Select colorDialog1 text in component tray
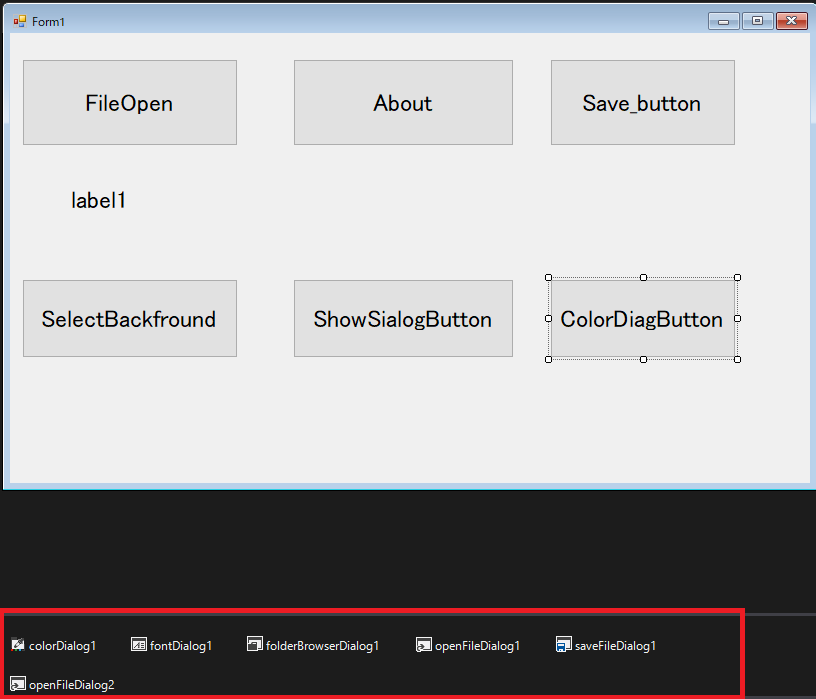Viewport: 816px width, 699px height. [x=62, y=646]
